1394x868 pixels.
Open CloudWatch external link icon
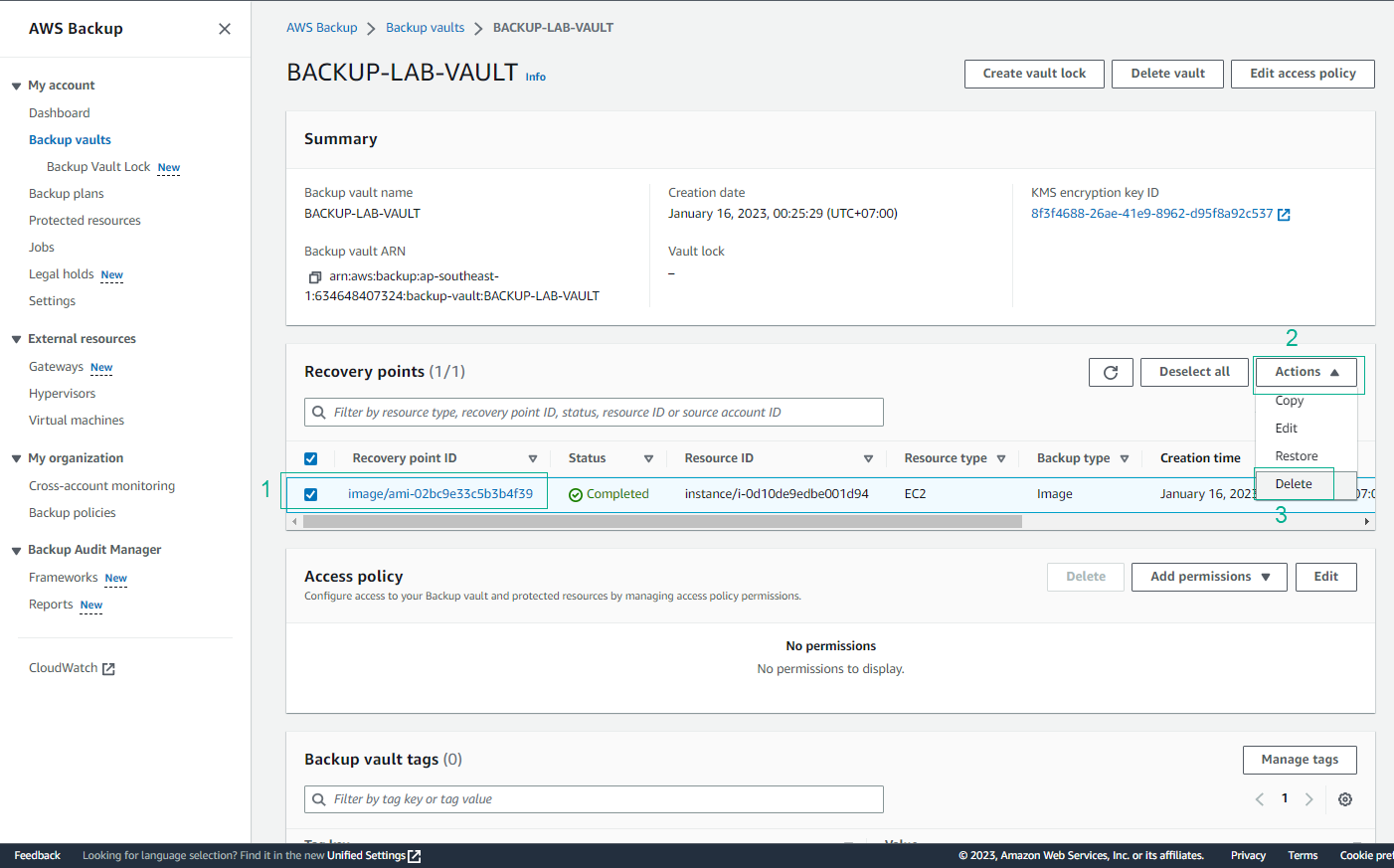tap(108, 669)
